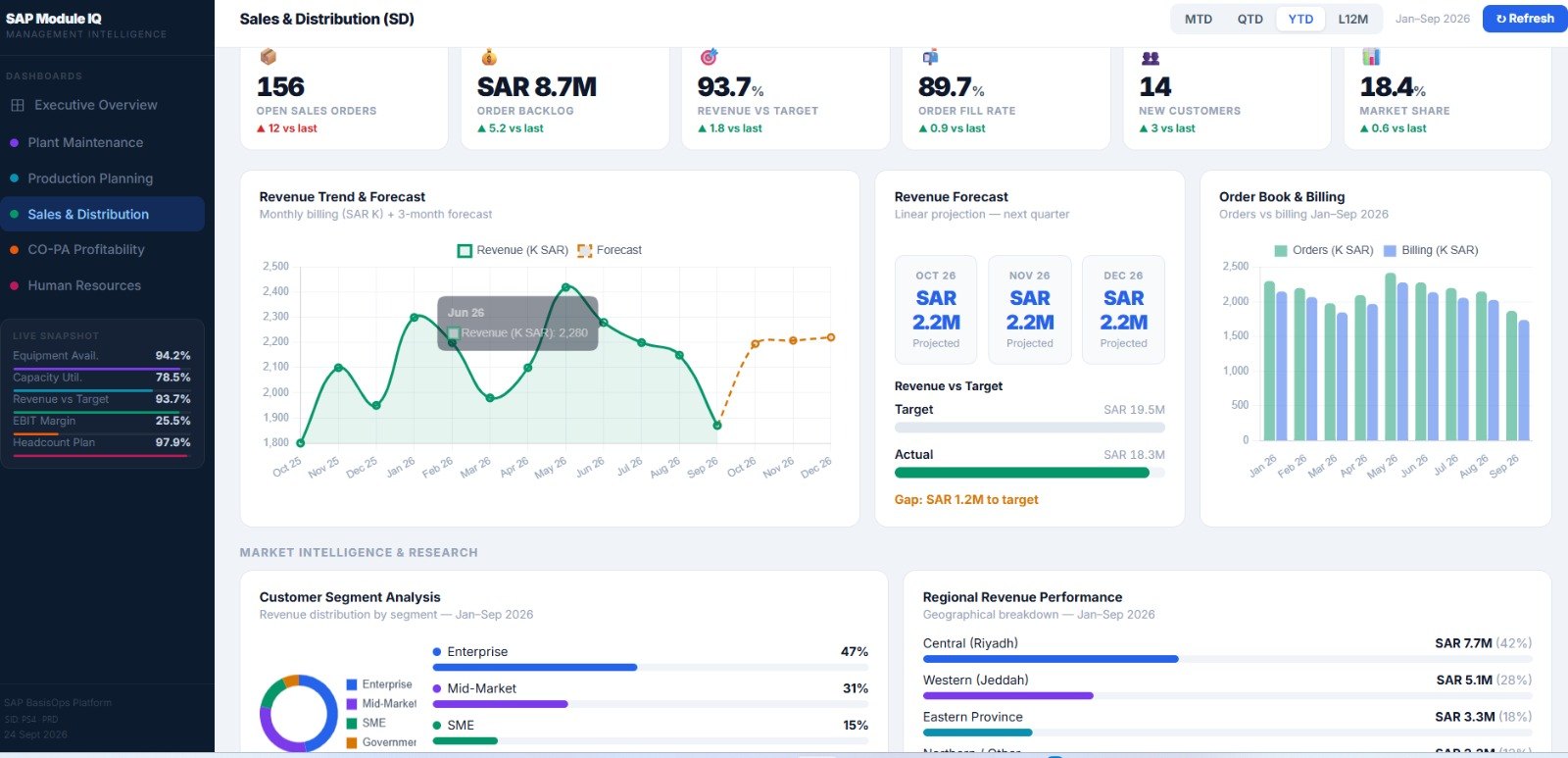Switch to MTD period tab
1568x758 pixels.
point(1199,19)
